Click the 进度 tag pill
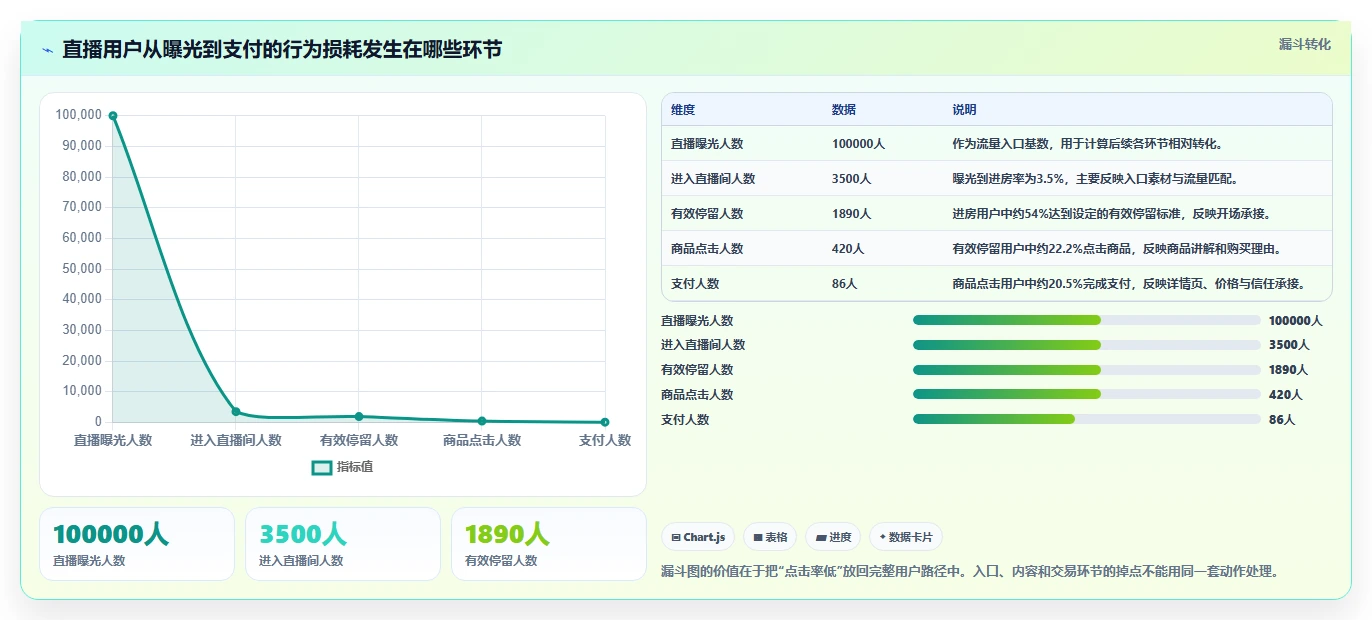This screenshot has height=620, width=1372. 833,537
